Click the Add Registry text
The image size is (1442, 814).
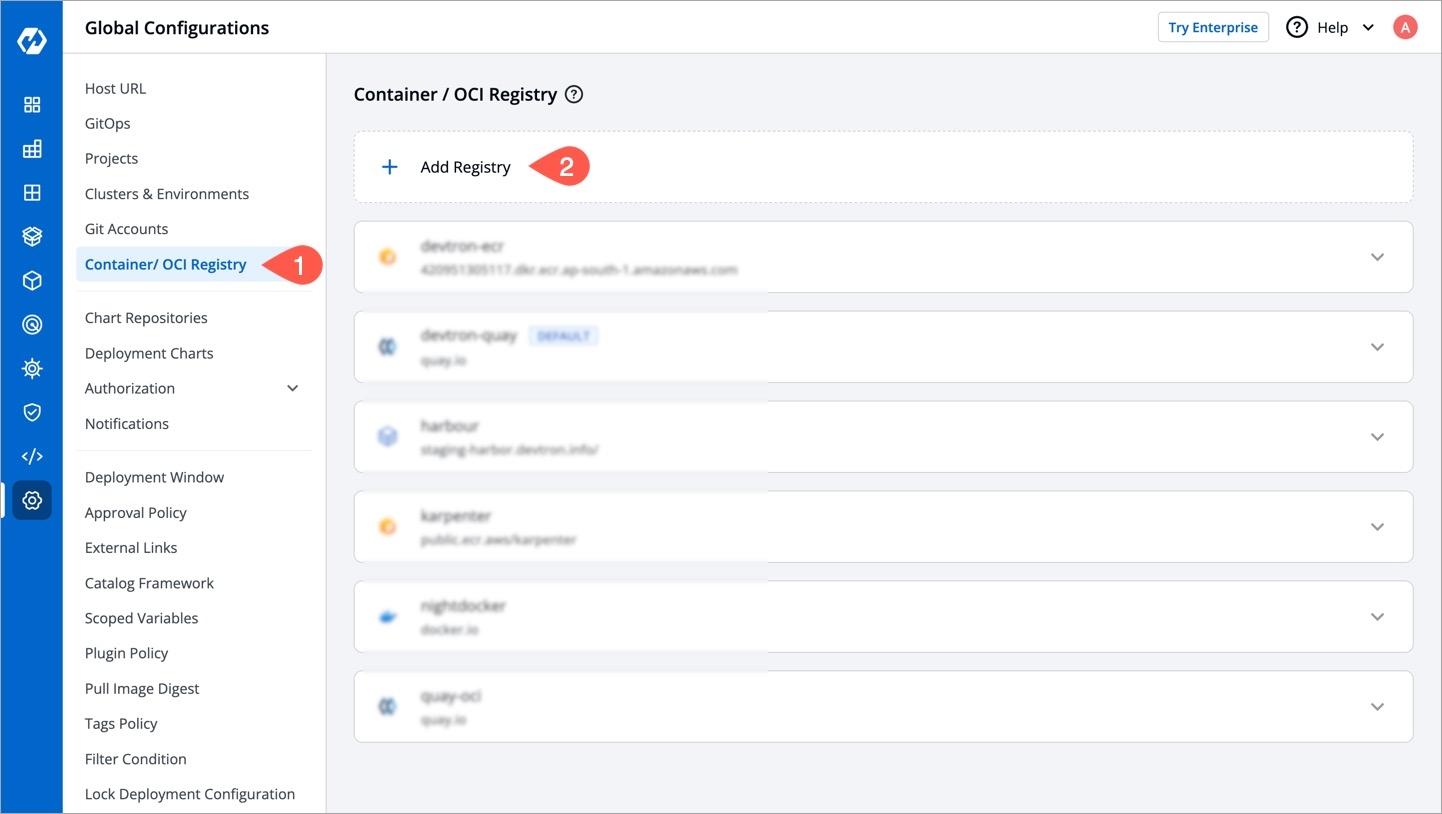(465, 167)
